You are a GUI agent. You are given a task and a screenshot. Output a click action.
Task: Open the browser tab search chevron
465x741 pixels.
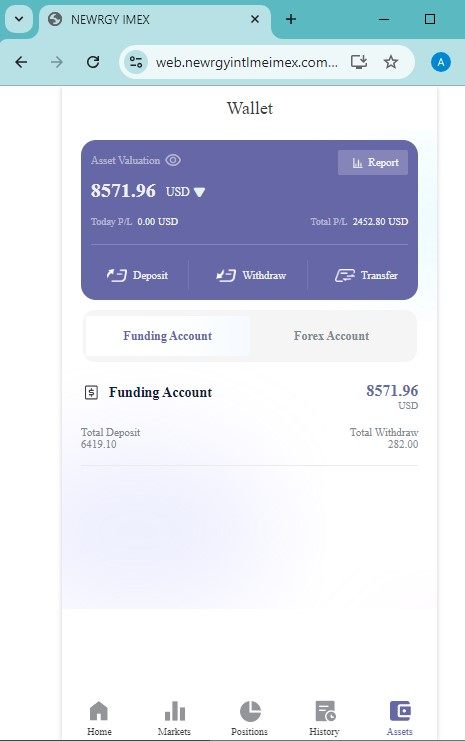[19, 19]
